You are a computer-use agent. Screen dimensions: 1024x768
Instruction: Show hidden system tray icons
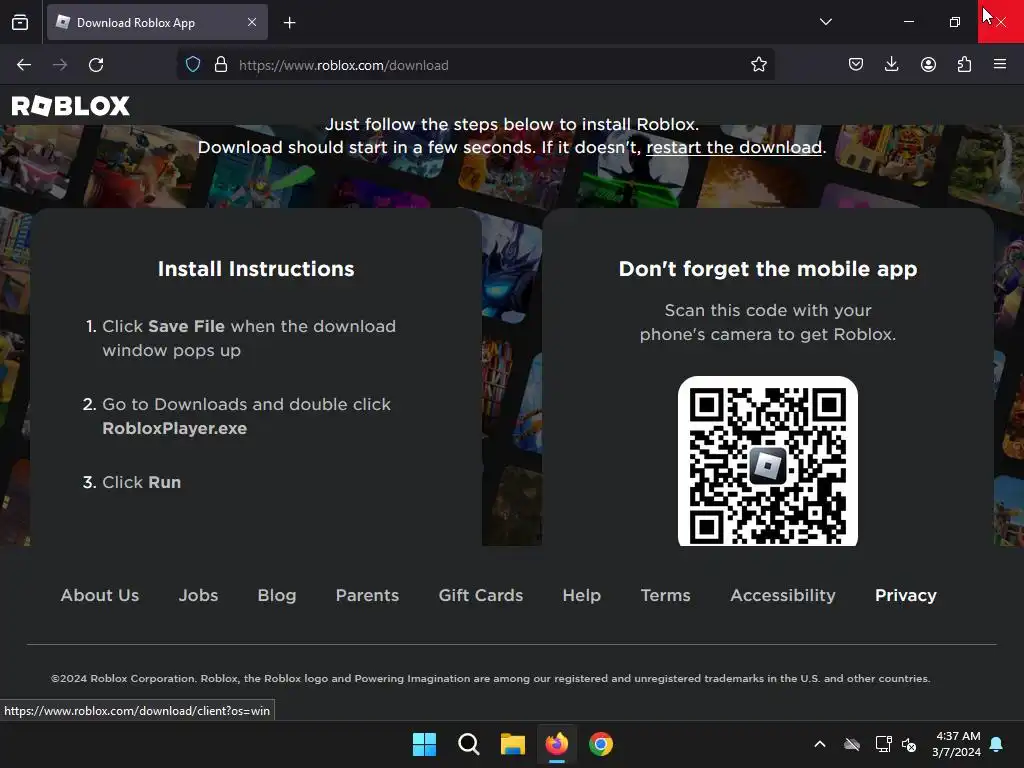tap(820, 744)
